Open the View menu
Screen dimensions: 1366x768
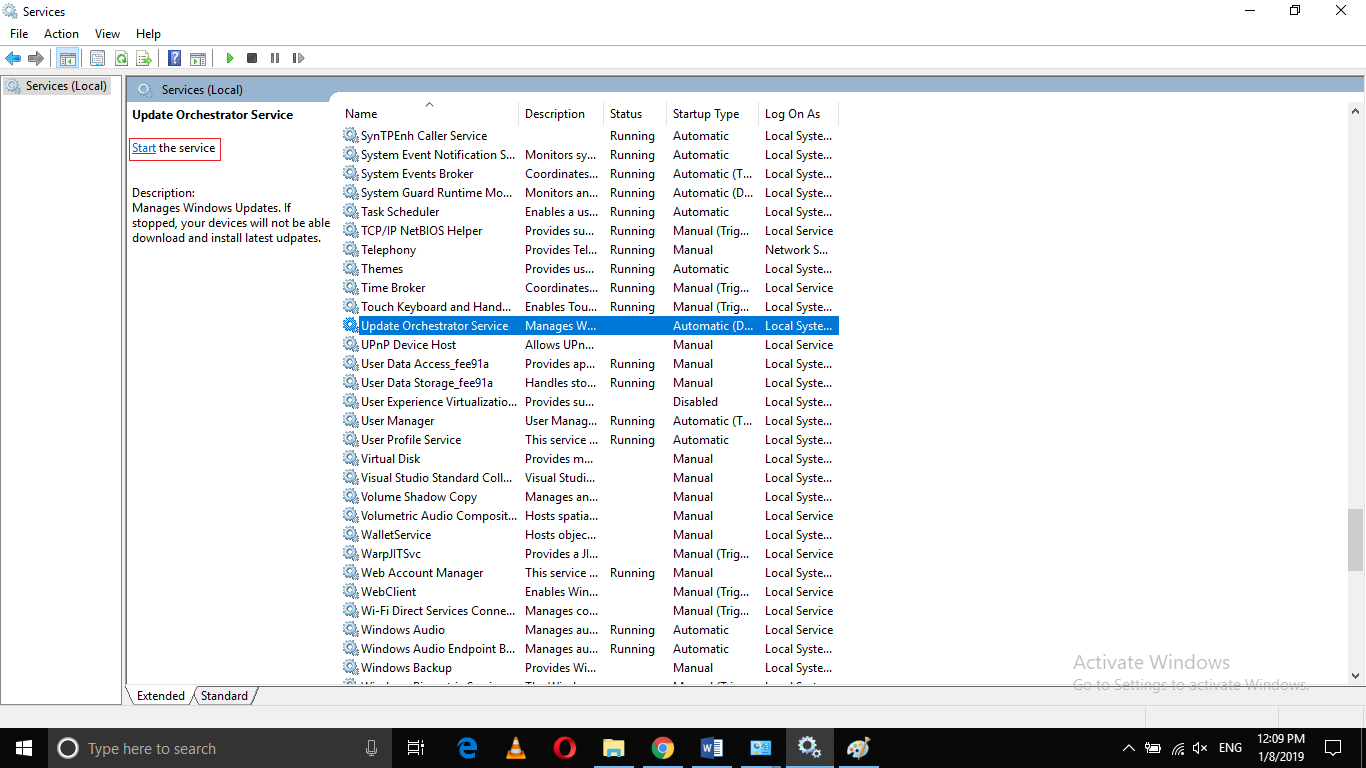point(106,33)
